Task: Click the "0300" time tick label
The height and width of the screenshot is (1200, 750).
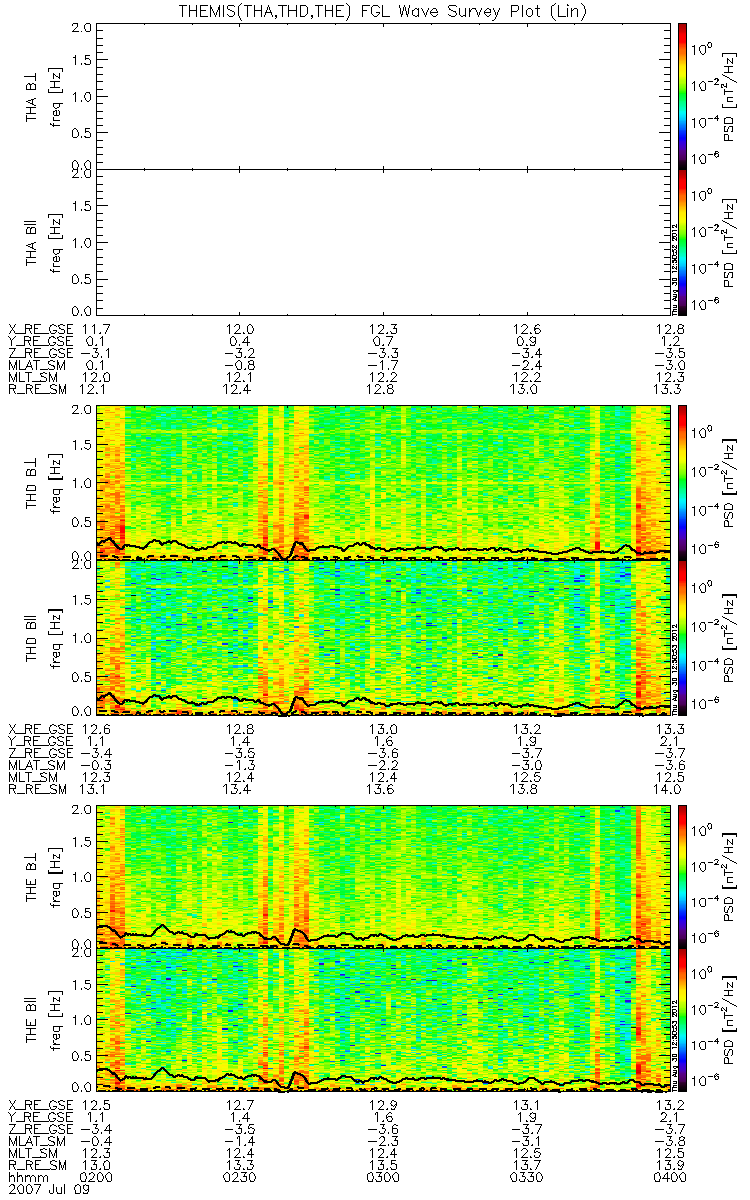Action: [384, 1180]
